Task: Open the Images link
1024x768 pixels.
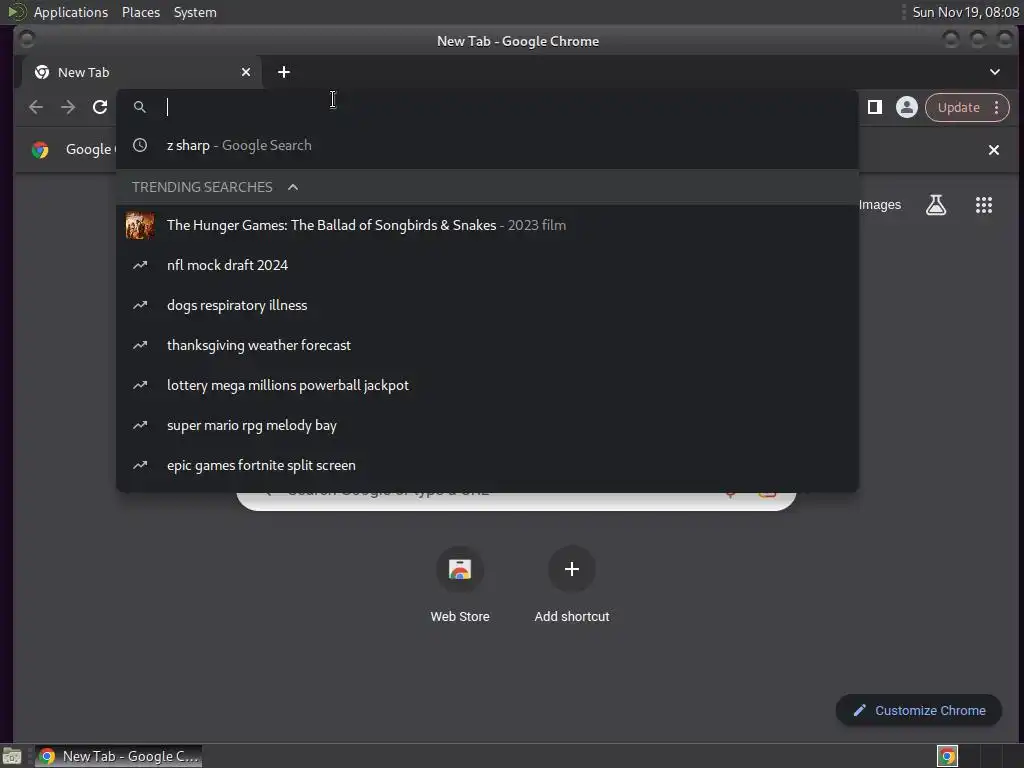Action: click(879, 205)
